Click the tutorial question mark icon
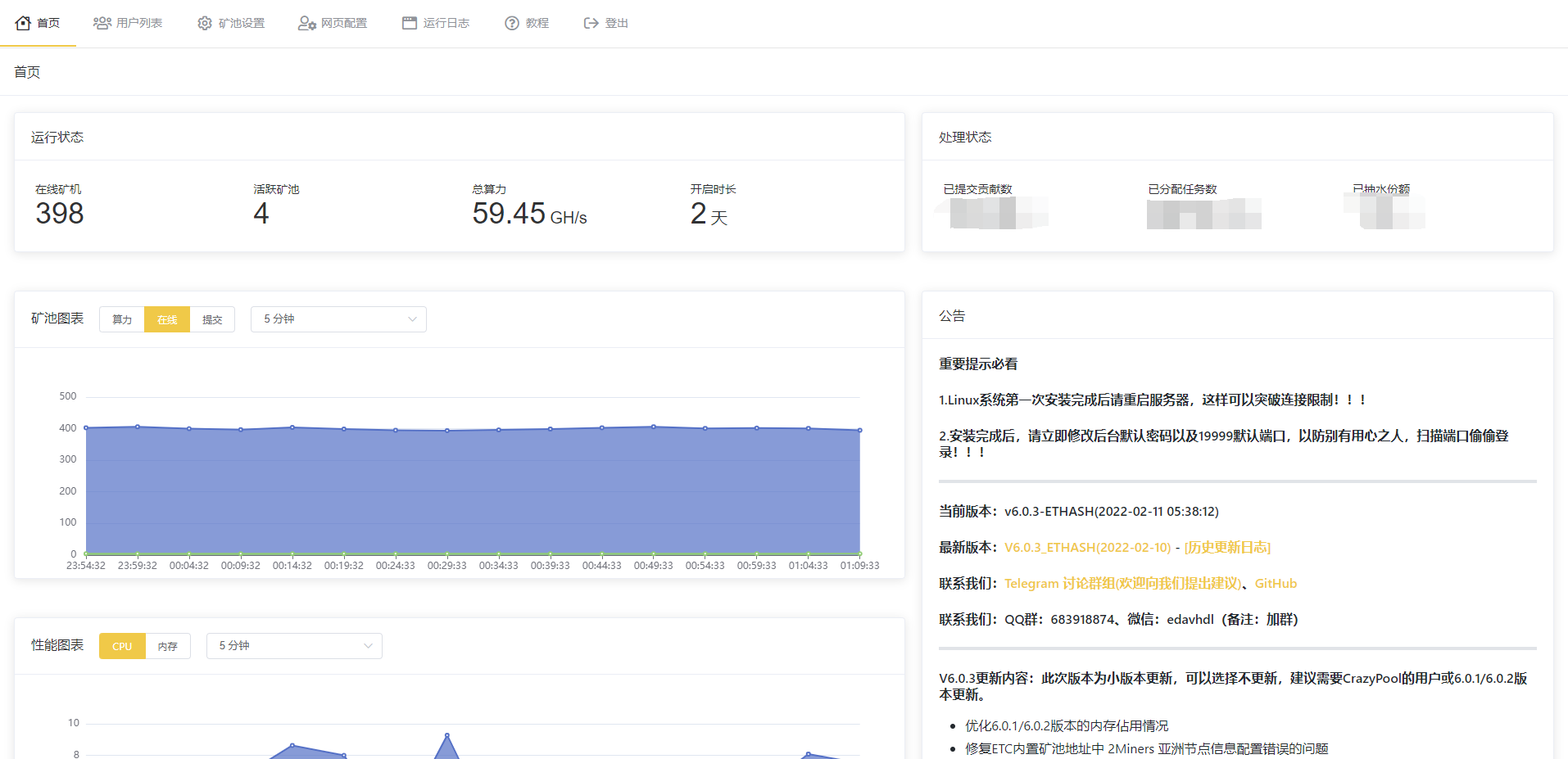The height and width of the screenshot is (759, 1568). point(512,23)
